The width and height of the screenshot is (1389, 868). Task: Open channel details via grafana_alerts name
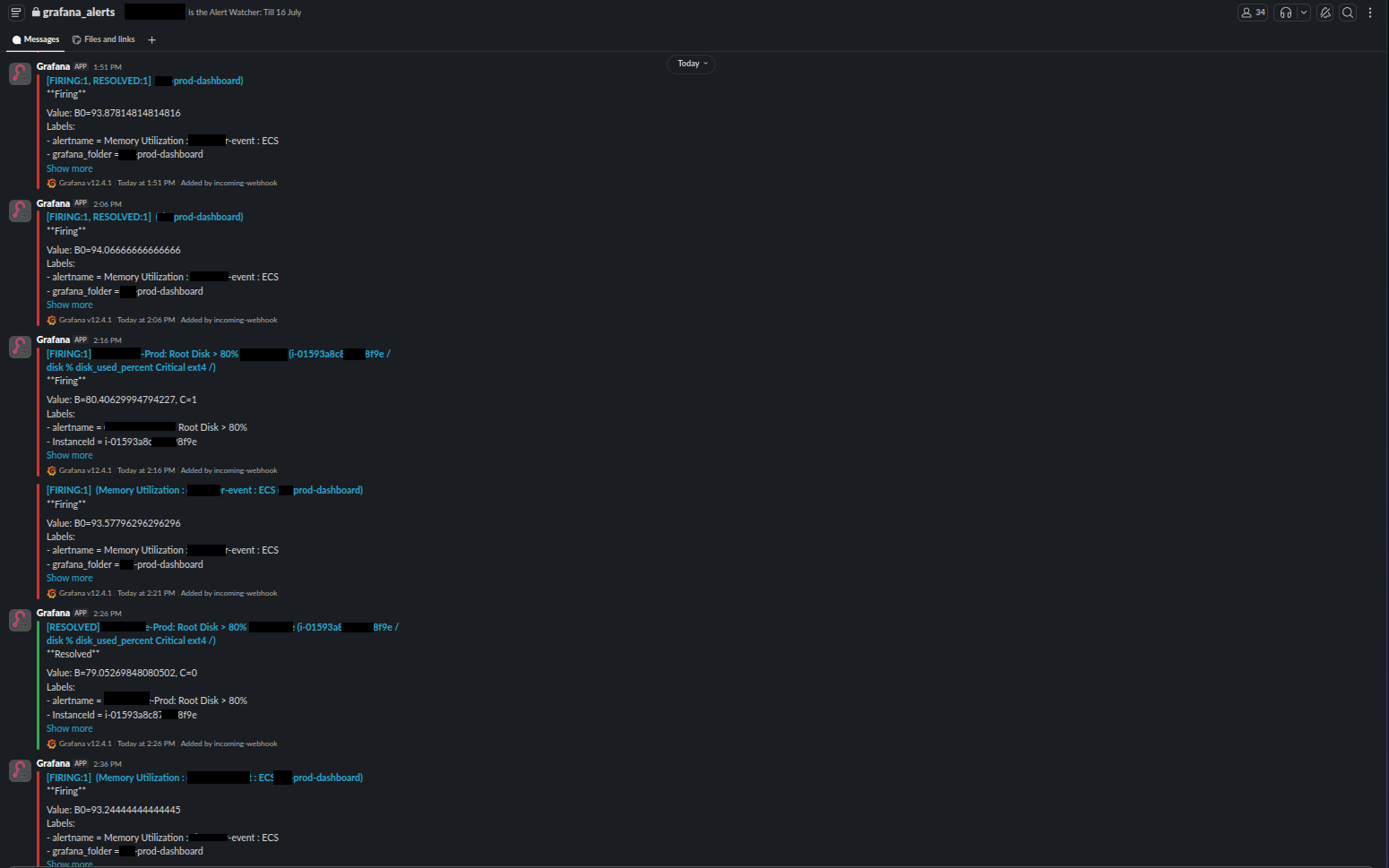pos(79,13)
